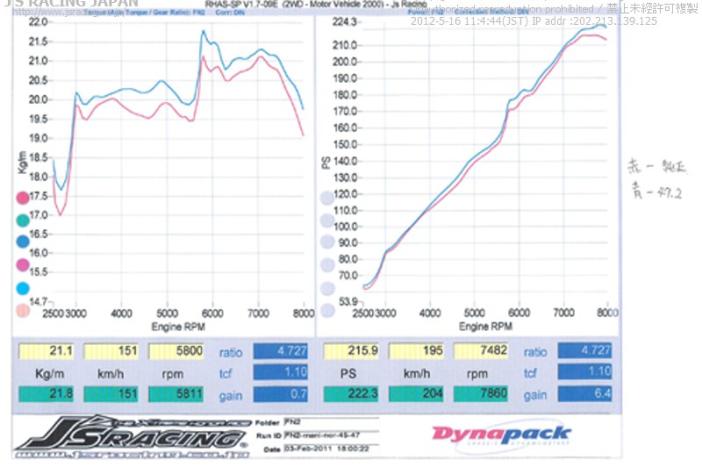The height and width of the screenshot is (468, 702).
Task: Click the magenta marker just below the blue circle
Action: tap(23, 264)
